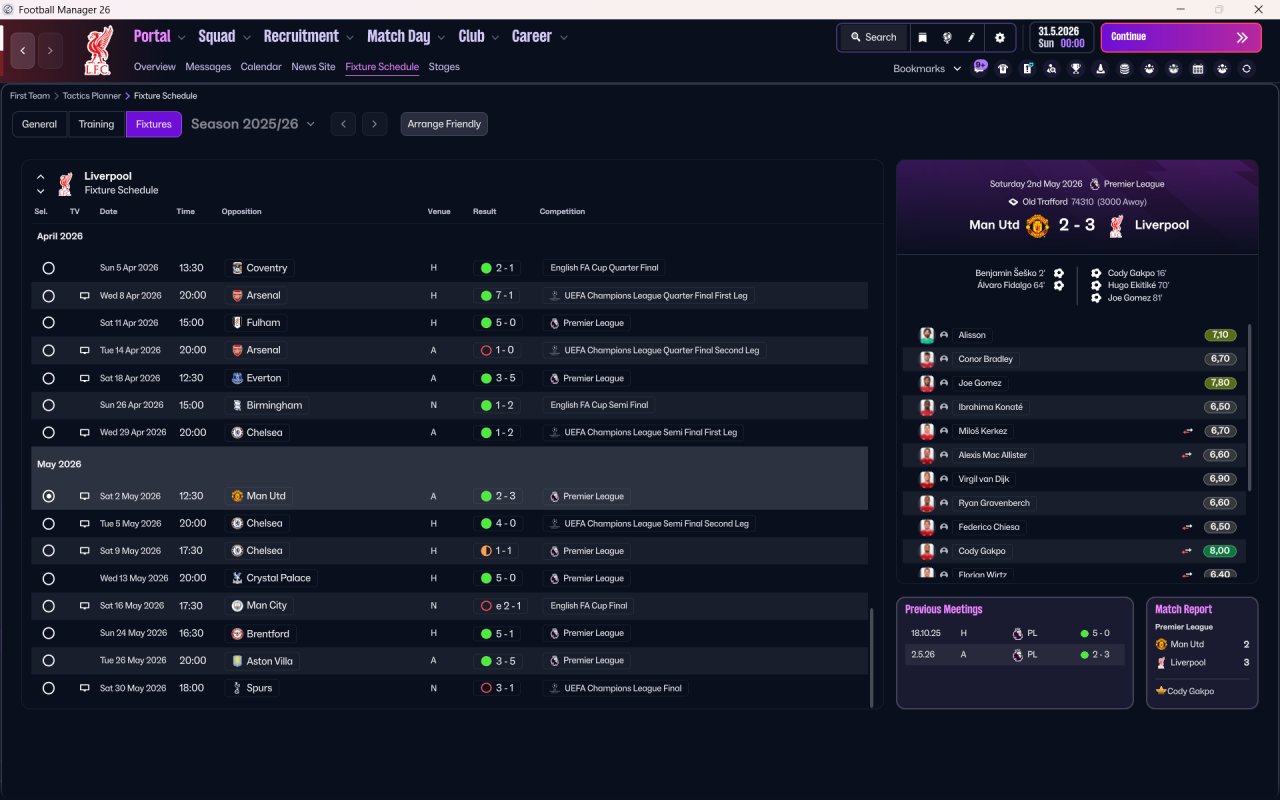The image size is (1280, 800).
Task: Open the Bookmarks dropdown
Action: (x=927, y=69)
